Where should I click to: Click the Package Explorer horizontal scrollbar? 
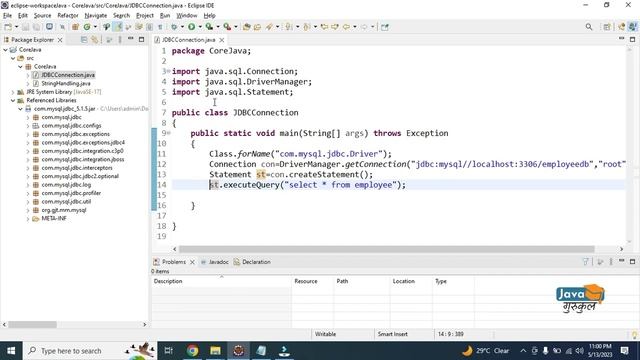tap(32, 324)
